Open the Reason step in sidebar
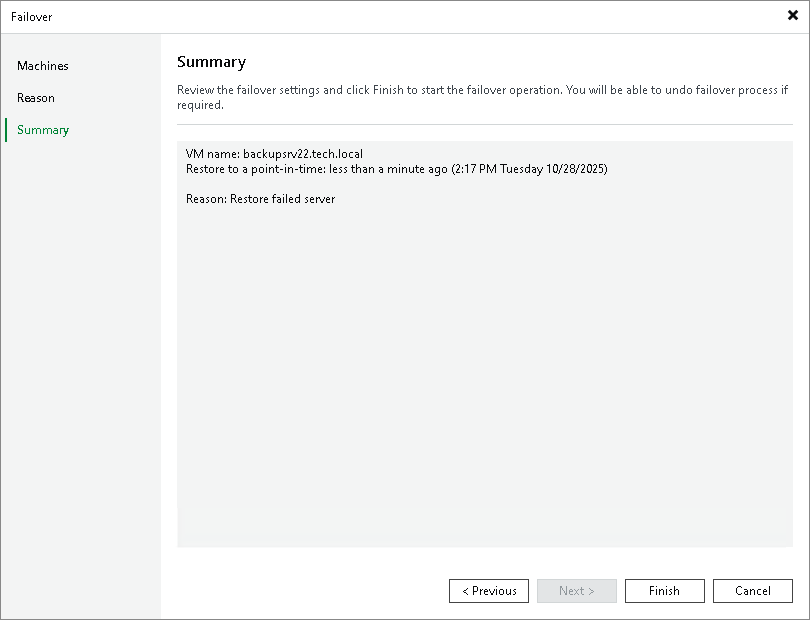810x620 pixels. tap(36, 98)
